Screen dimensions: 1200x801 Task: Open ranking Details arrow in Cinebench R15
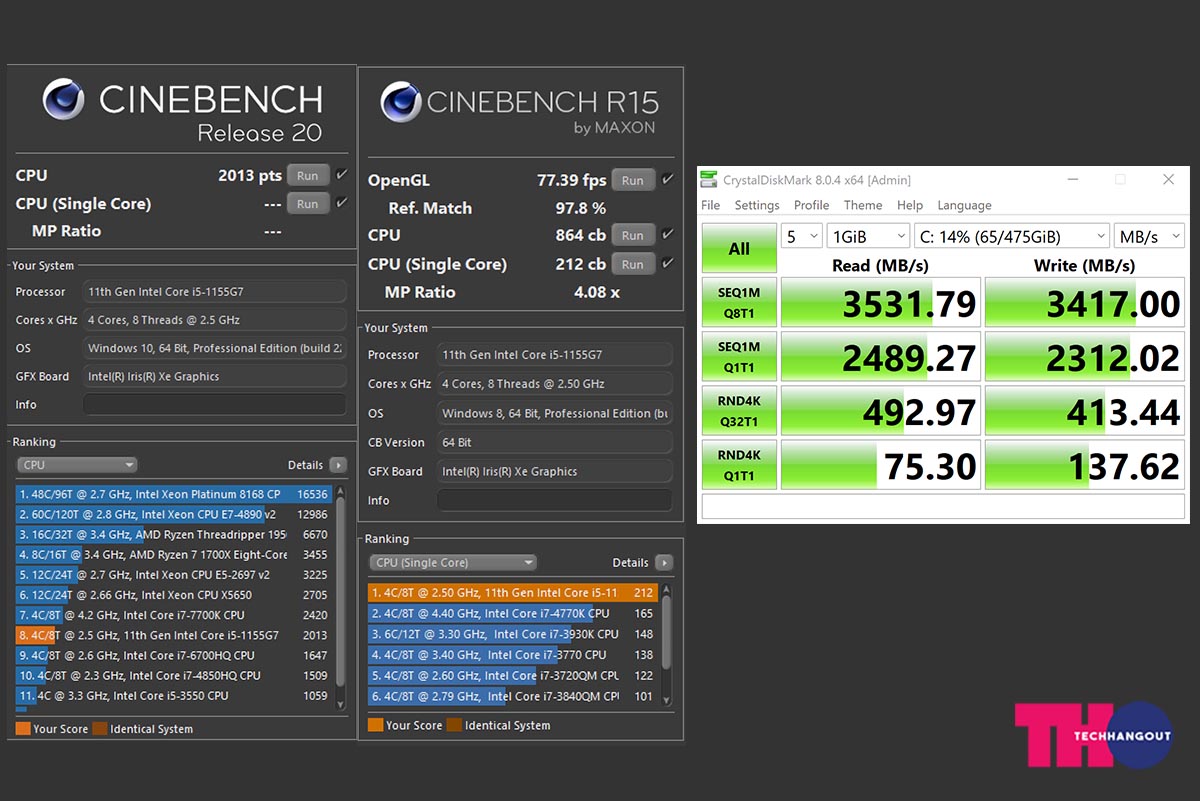tap(663, 563)
